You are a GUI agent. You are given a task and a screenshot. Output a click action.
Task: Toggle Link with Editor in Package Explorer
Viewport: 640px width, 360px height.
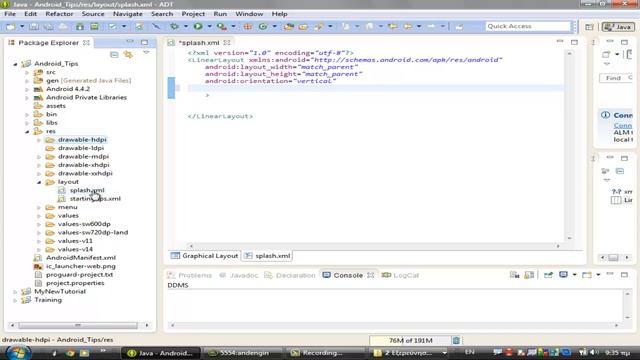pos(129,54)
